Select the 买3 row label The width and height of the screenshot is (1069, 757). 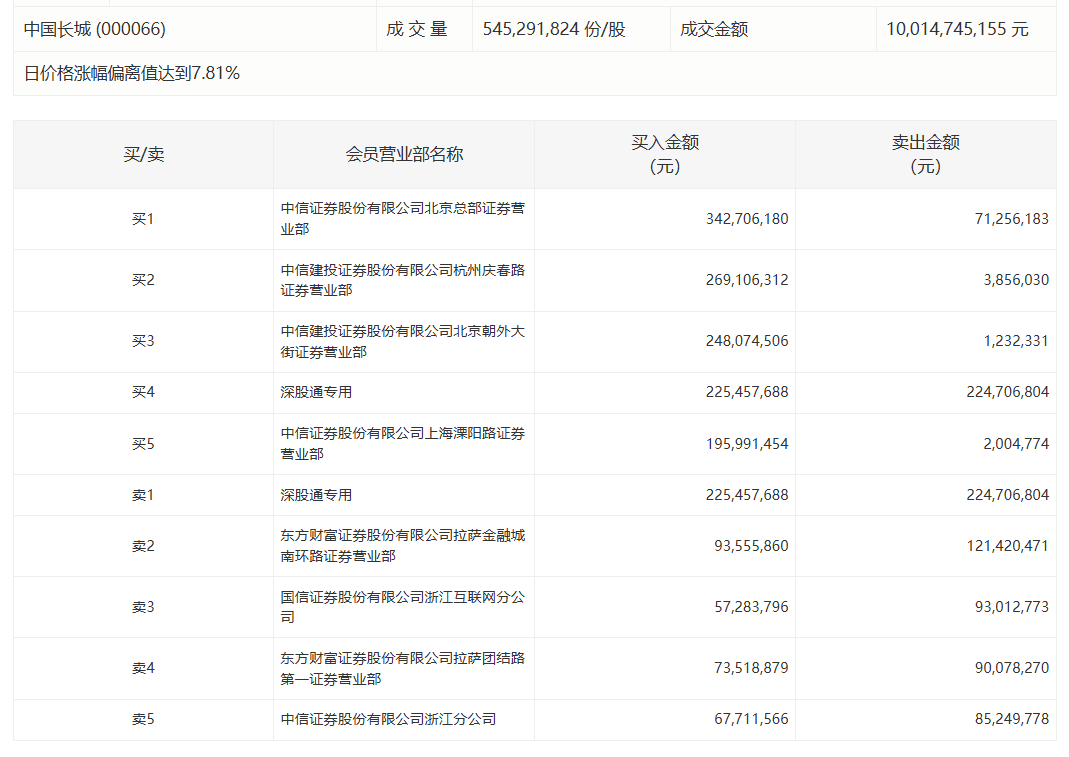pos(143,341)
